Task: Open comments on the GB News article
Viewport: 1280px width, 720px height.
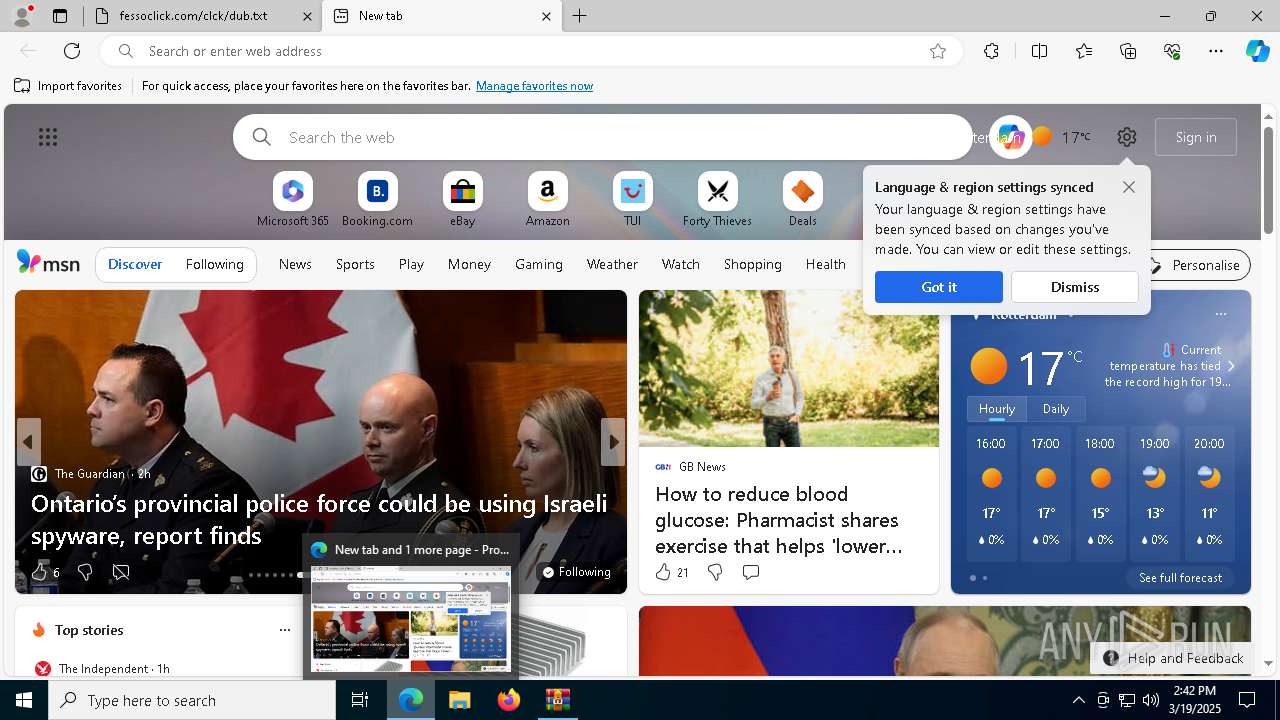Action: [751, 572]
